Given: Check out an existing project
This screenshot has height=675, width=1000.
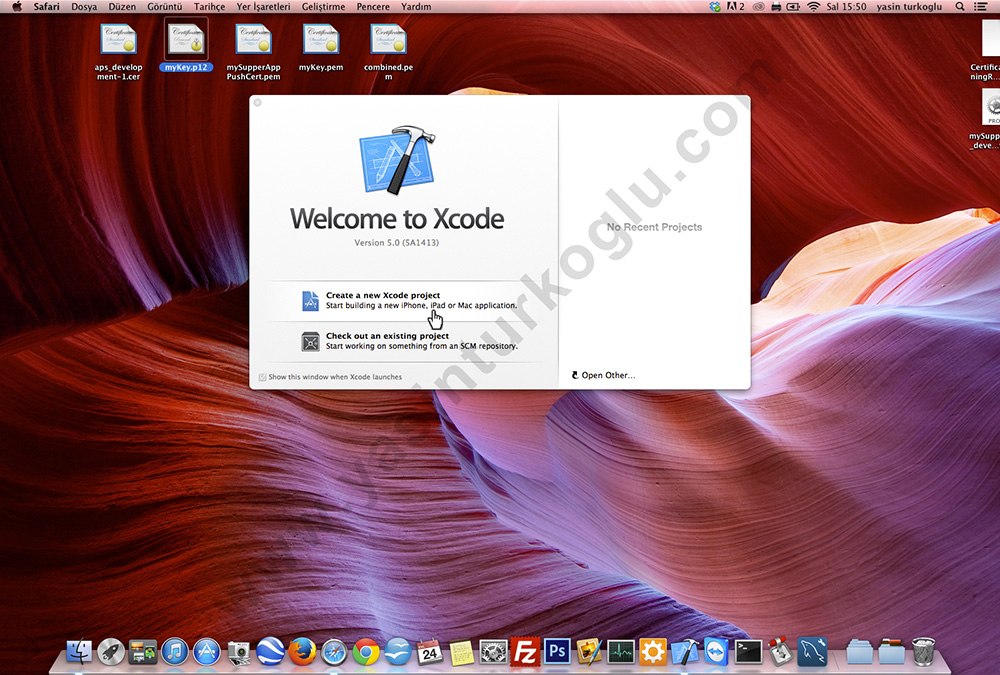Looking at the screenshot, I should pos(408,341).
